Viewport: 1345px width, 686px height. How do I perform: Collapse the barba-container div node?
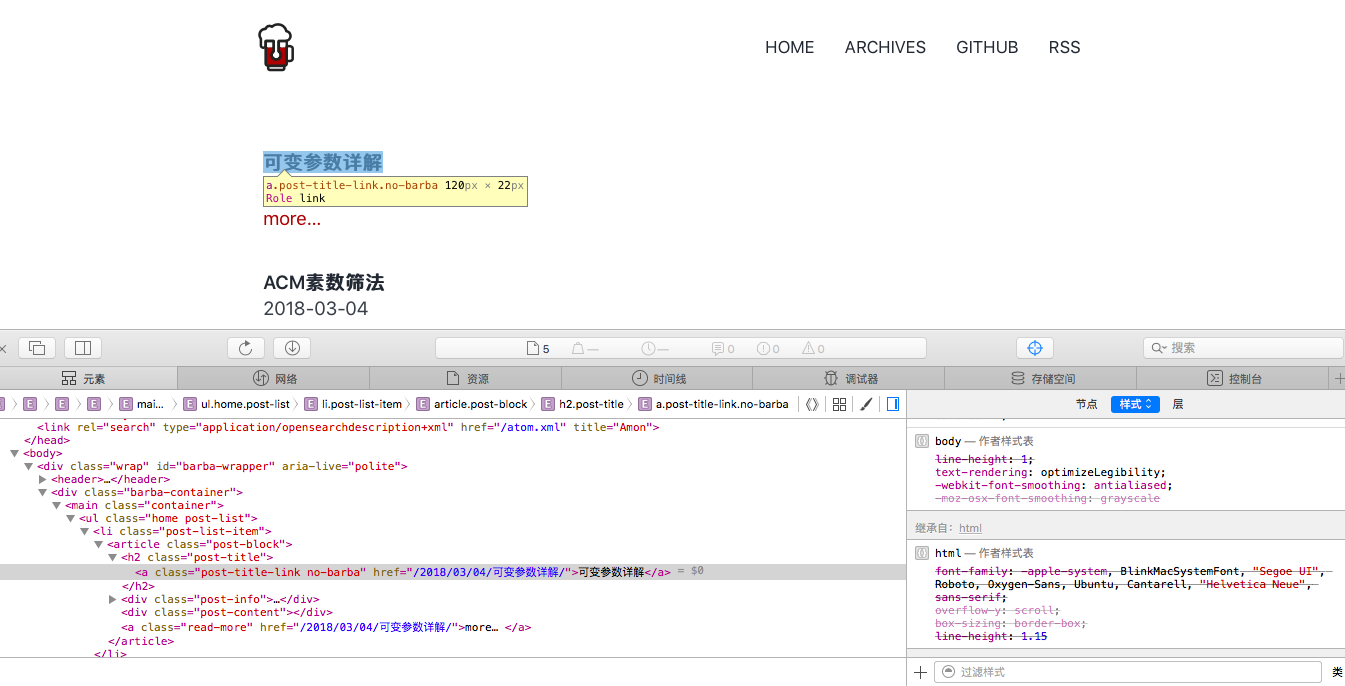(42, 492)
